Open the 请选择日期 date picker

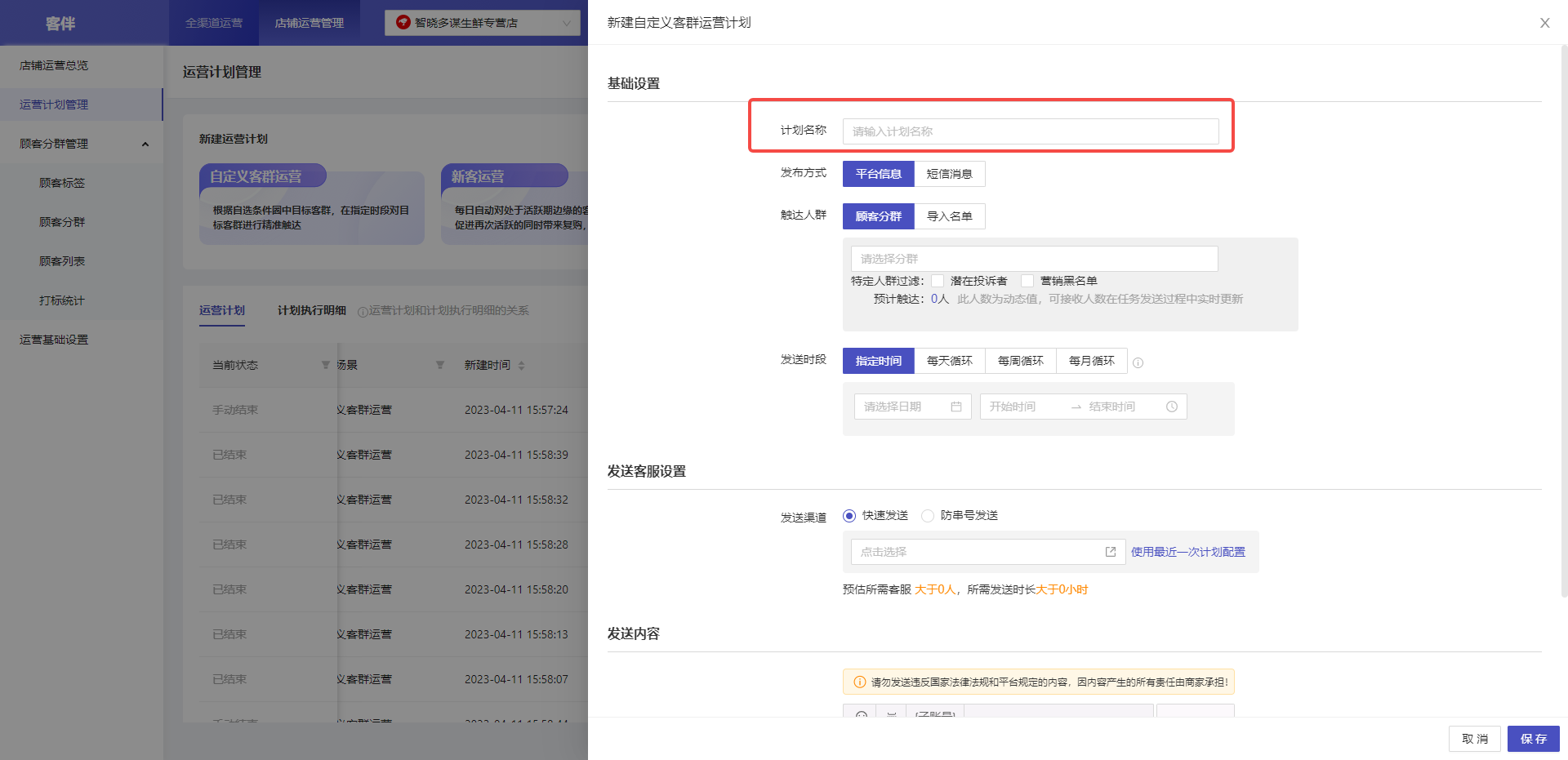pyautogui.click(x=912, y=407)
